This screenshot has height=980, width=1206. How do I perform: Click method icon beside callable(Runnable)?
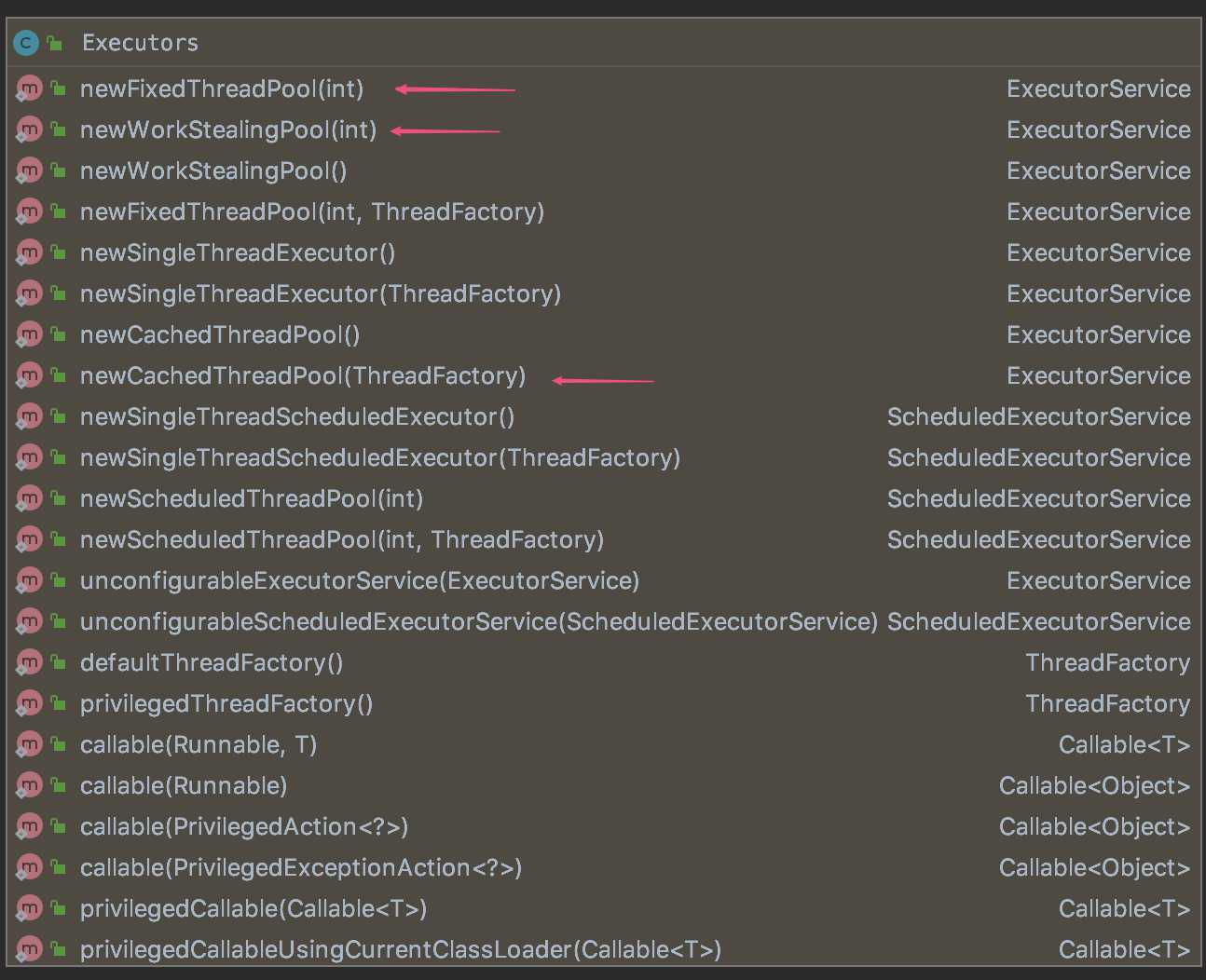29,785
